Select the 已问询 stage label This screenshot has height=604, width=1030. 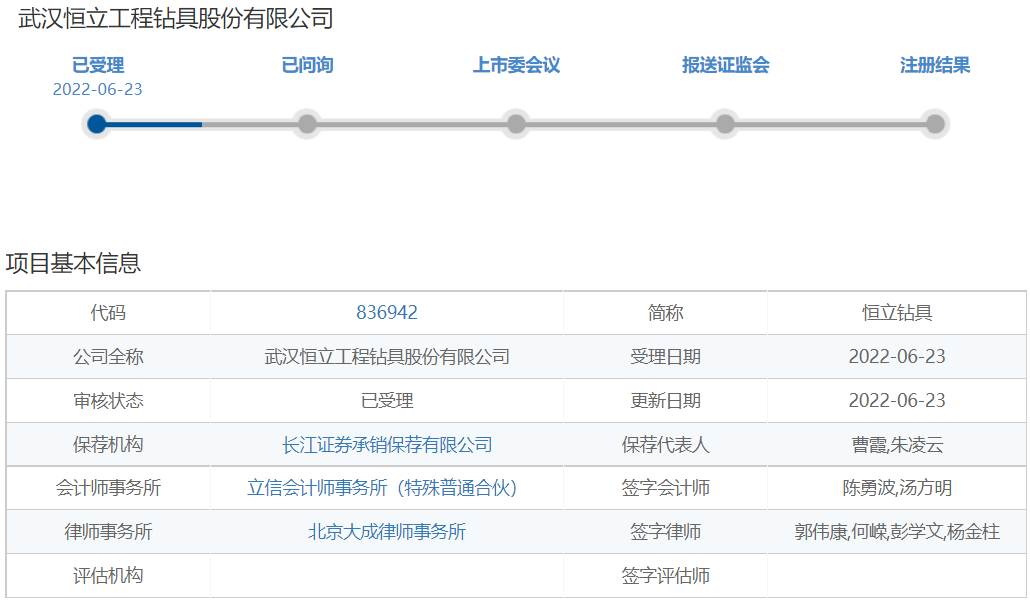(307, 65)
